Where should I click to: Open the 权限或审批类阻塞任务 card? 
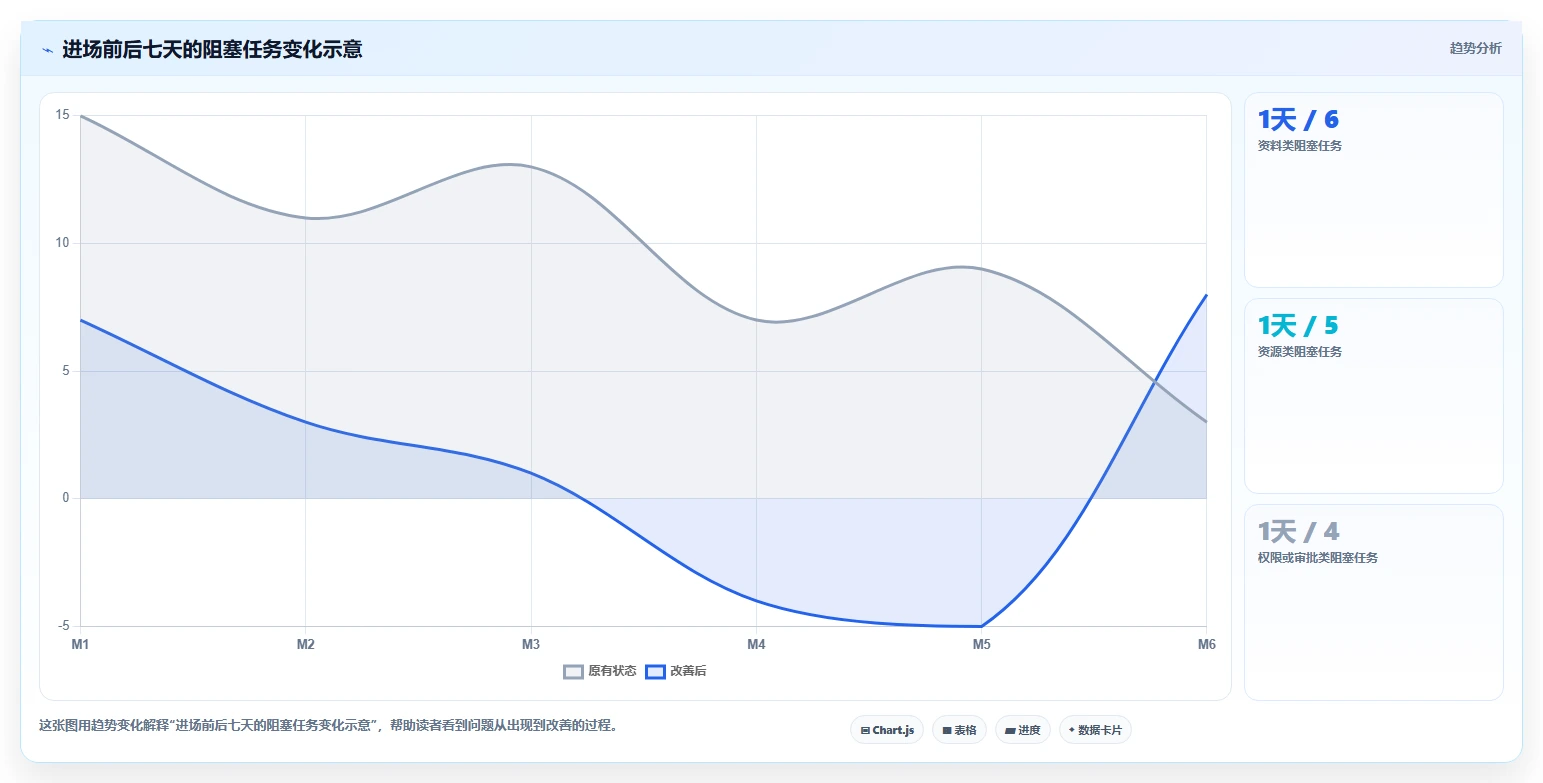tap(1373, 602)
